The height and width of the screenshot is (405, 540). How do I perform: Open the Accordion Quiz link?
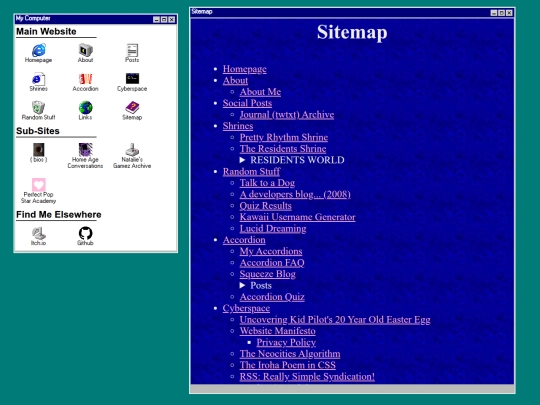[x=272, y=297]
